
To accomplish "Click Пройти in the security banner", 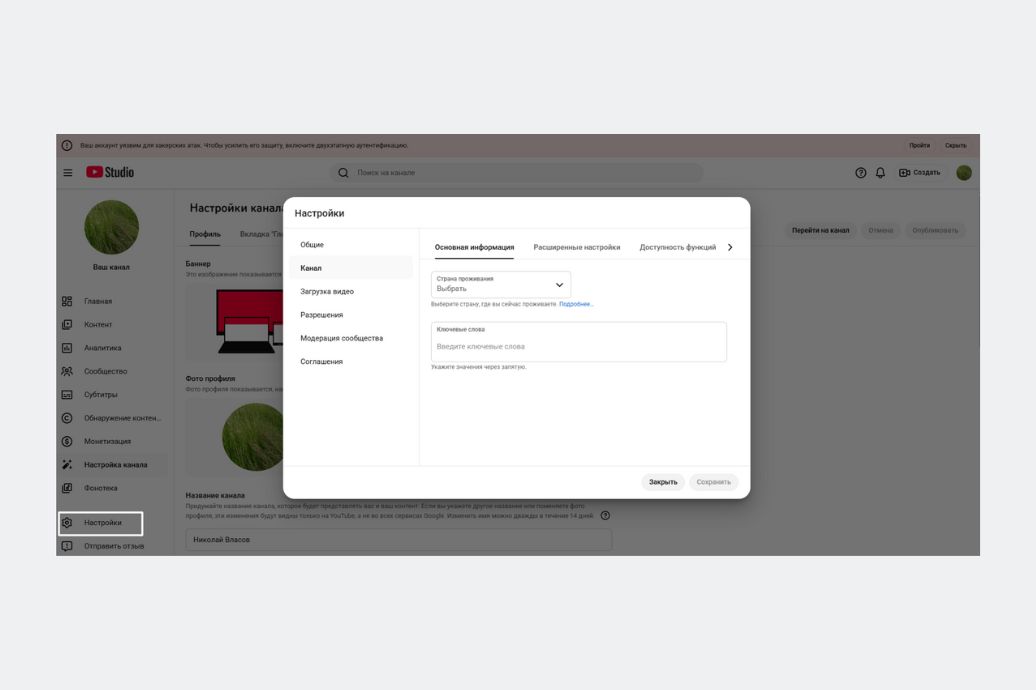I will [x=919, y=145].
